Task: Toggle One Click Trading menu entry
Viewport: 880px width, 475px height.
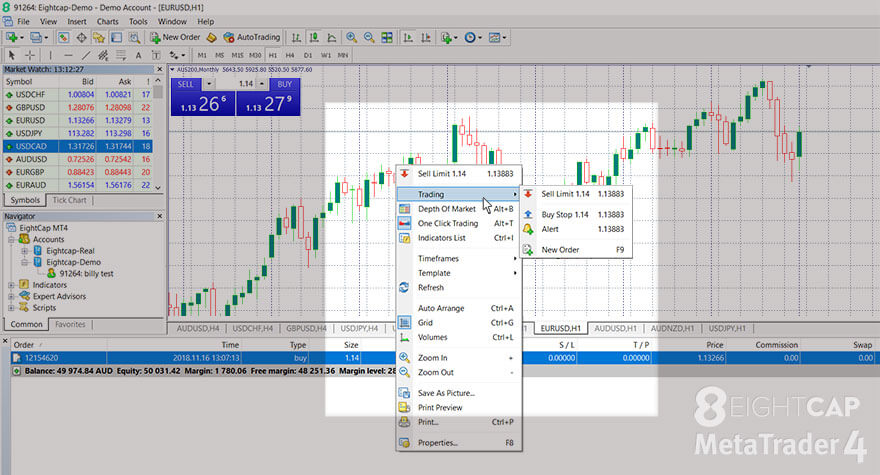Action: (x=459, y=223)
